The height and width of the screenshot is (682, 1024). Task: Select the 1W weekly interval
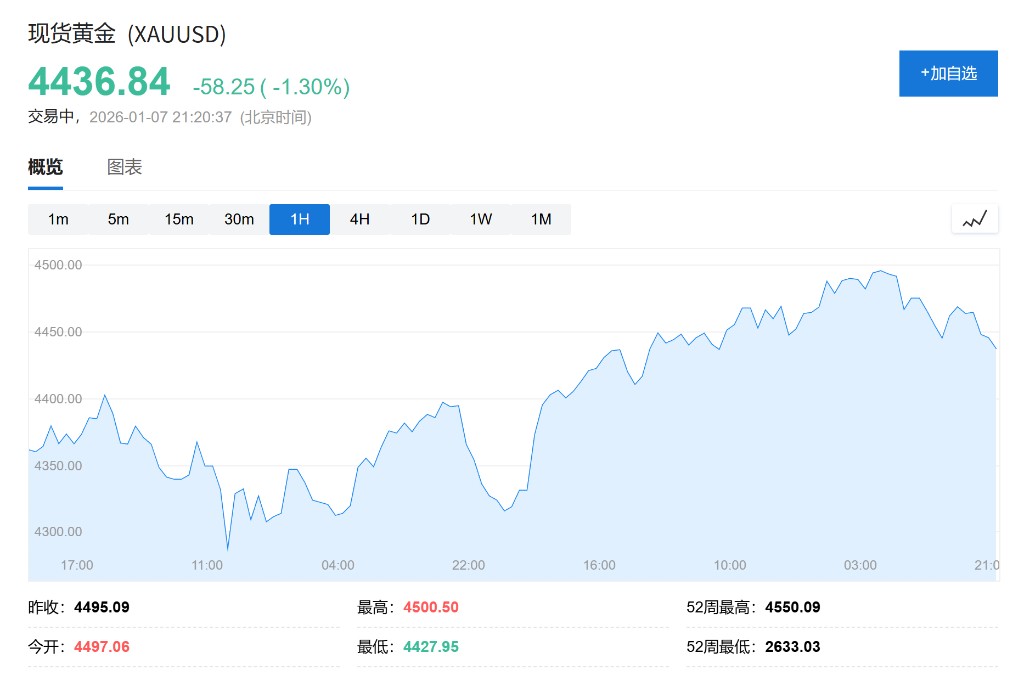[481, 219]
